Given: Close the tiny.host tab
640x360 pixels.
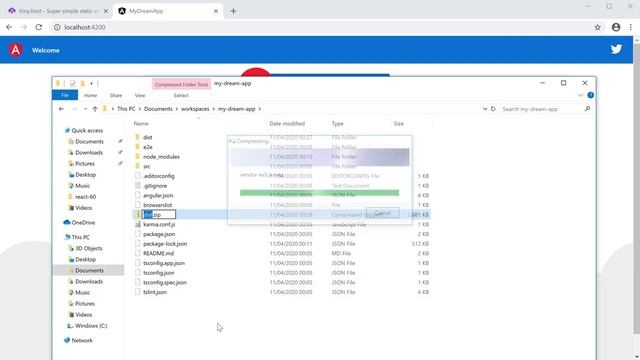Looking at the screenshot, I should tap(106, 11).
